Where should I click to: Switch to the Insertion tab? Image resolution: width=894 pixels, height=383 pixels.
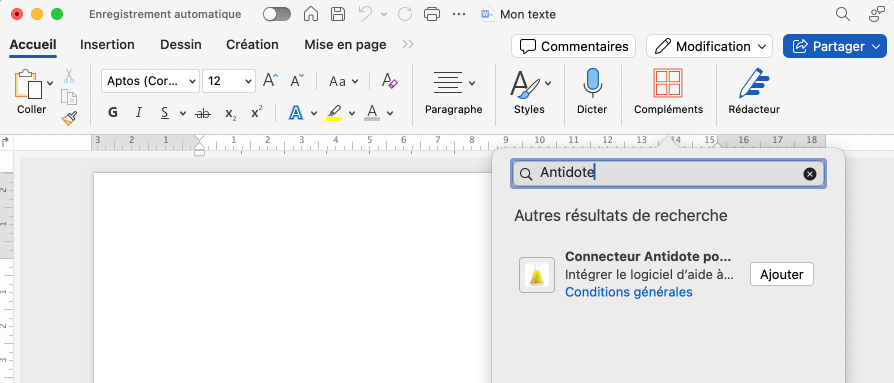[x=107, y=44]
